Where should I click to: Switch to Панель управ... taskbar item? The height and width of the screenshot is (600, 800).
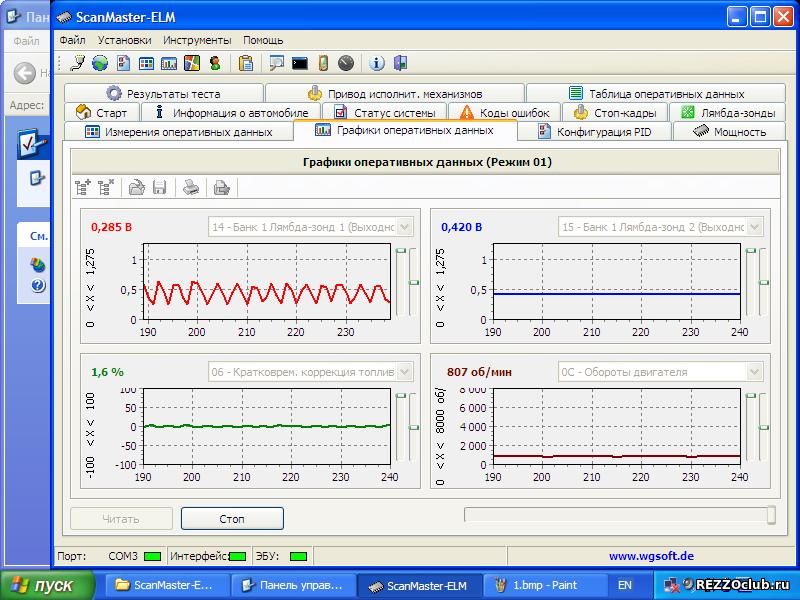[293, 585]
